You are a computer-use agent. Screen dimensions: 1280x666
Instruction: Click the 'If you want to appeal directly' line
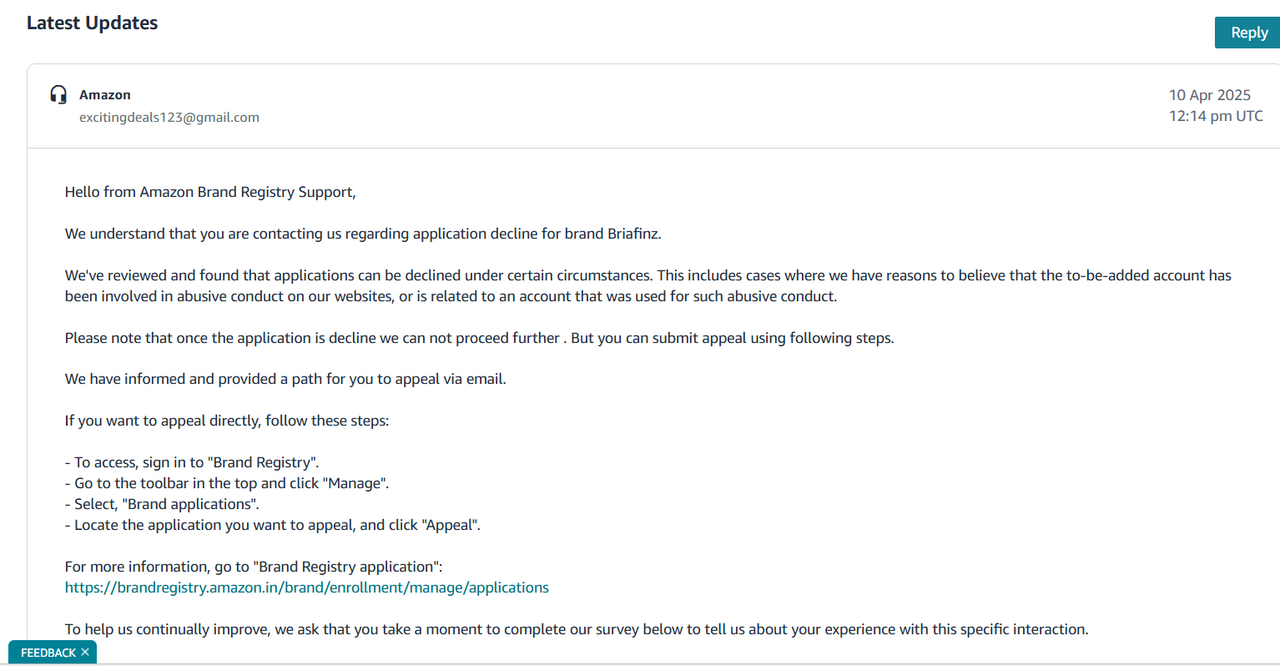pos(227,421)
